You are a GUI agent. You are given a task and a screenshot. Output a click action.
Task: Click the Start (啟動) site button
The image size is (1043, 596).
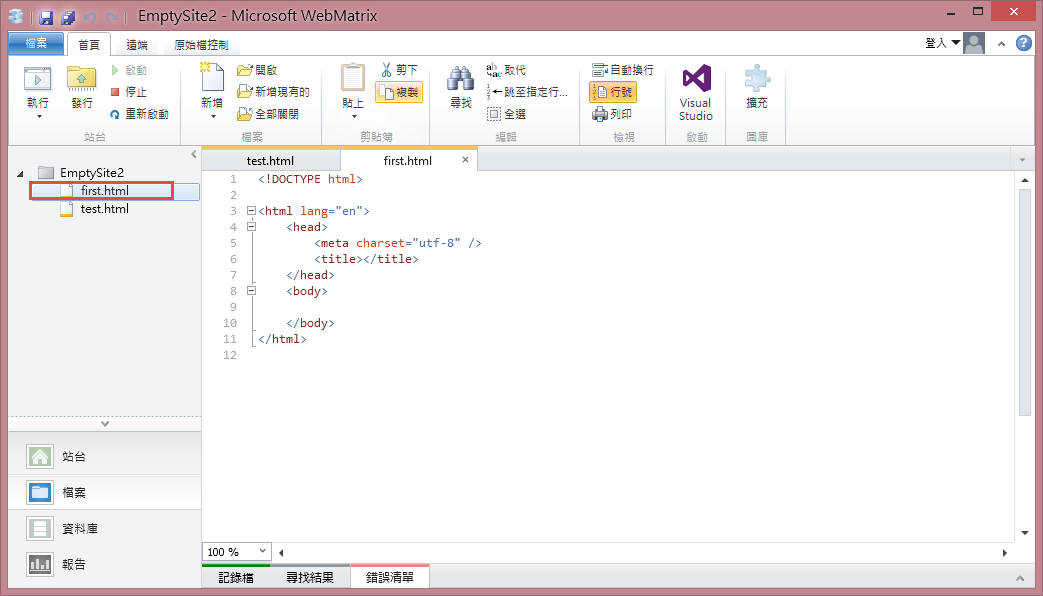coord(129,70)
